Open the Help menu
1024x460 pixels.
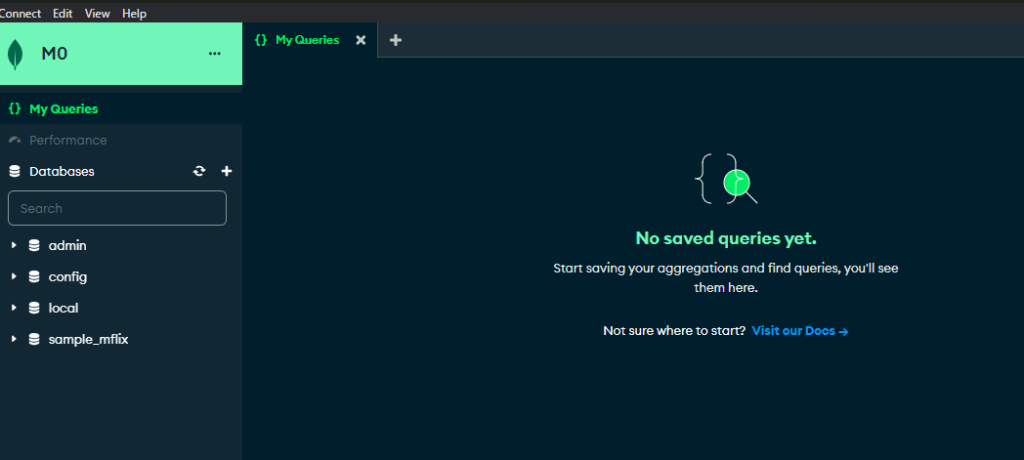pos(135,14)
